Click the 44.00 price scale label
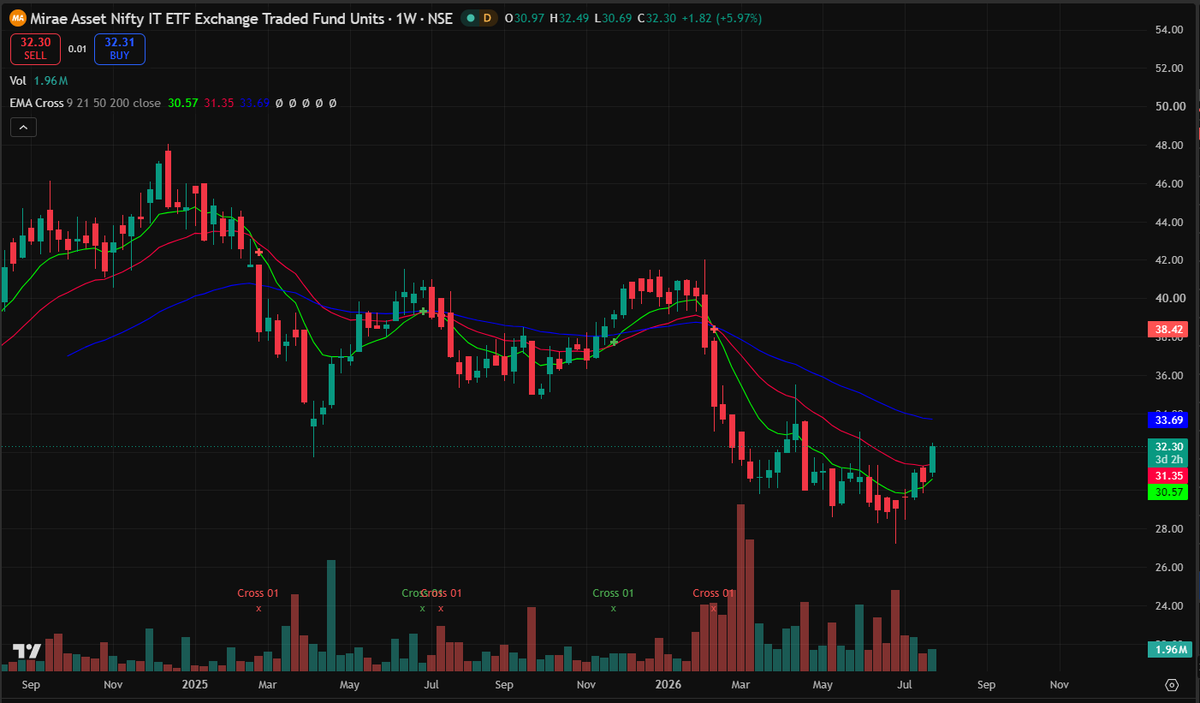Viewport: 1200px width, 703px height. [1170, 222]
